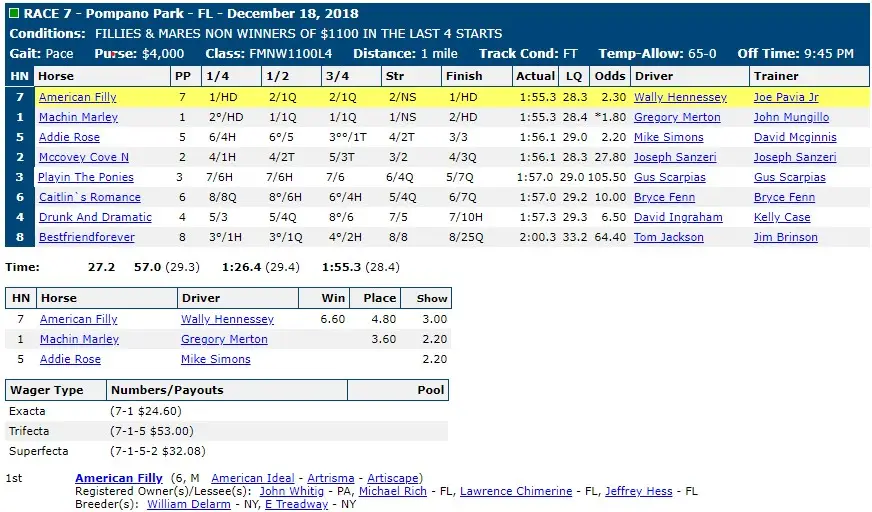Open dam Artrisma link
The image size is (872, 512).
[x=330, y=478]
